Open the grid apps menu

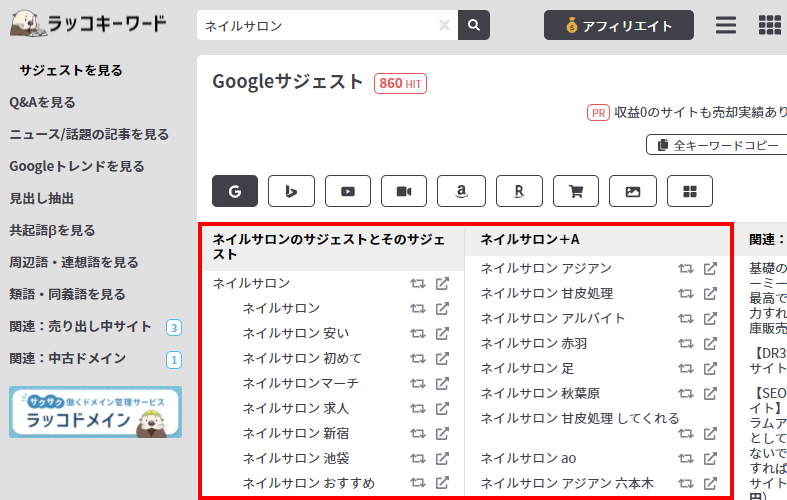(769, 25)
